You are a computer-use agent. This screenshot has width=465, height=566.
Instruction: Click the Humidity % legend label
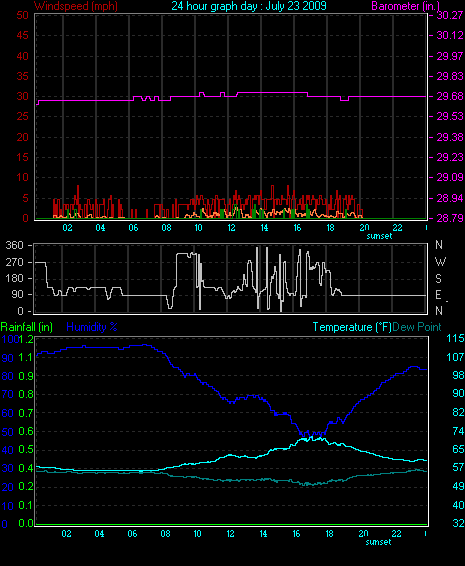click(92, 327)
